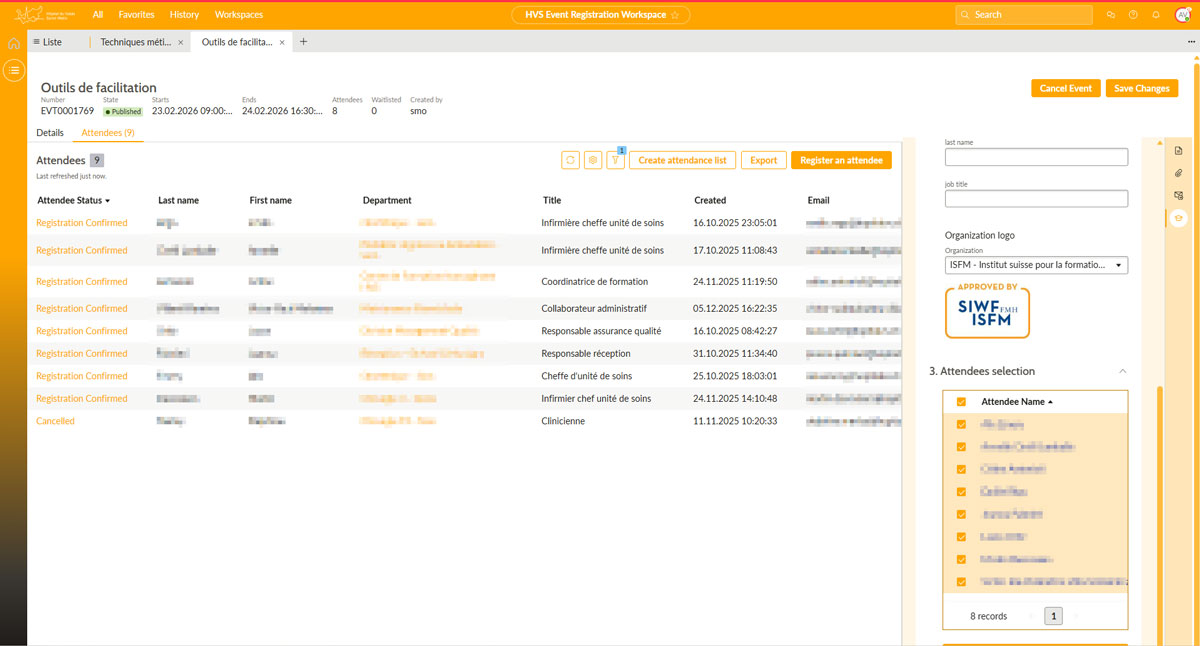
Task: Open the attachments paperclip in side panel
Action: [1179, 174]
